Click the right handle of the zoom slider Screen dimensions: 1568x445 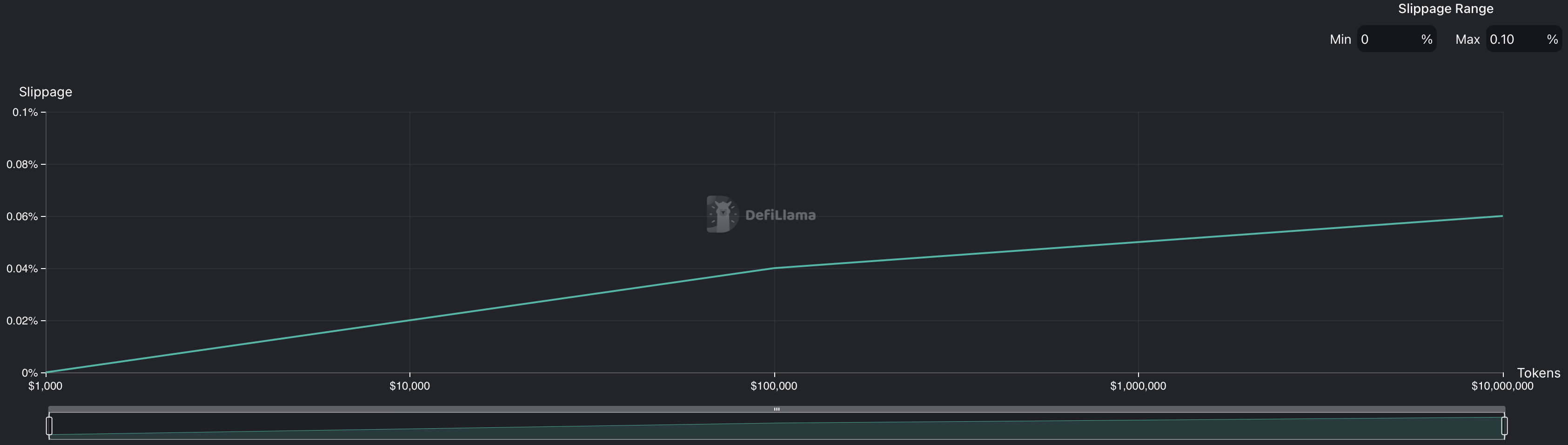(x=1504, y=425)
